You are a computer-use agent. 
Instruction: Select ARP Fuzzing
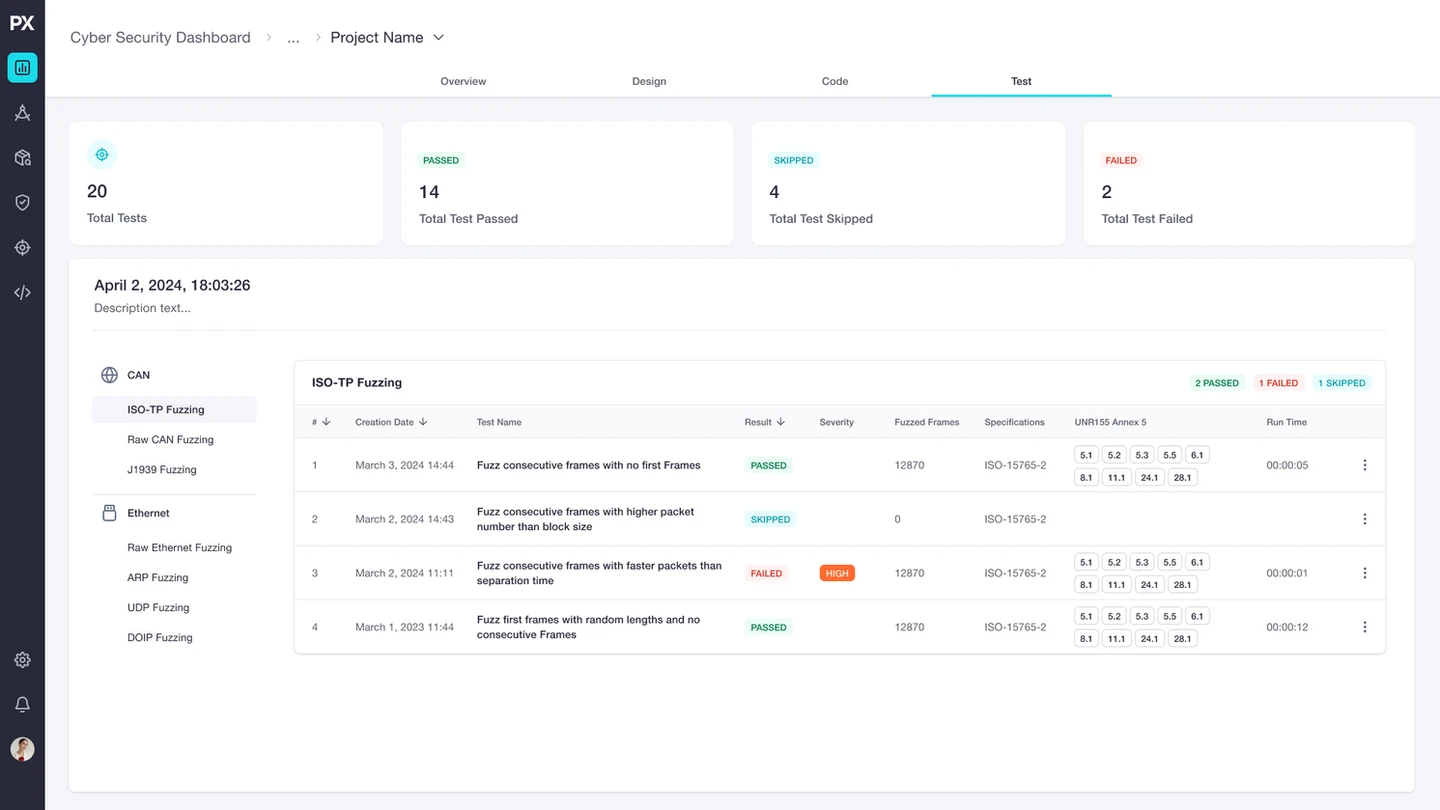[x=158, y=577]
